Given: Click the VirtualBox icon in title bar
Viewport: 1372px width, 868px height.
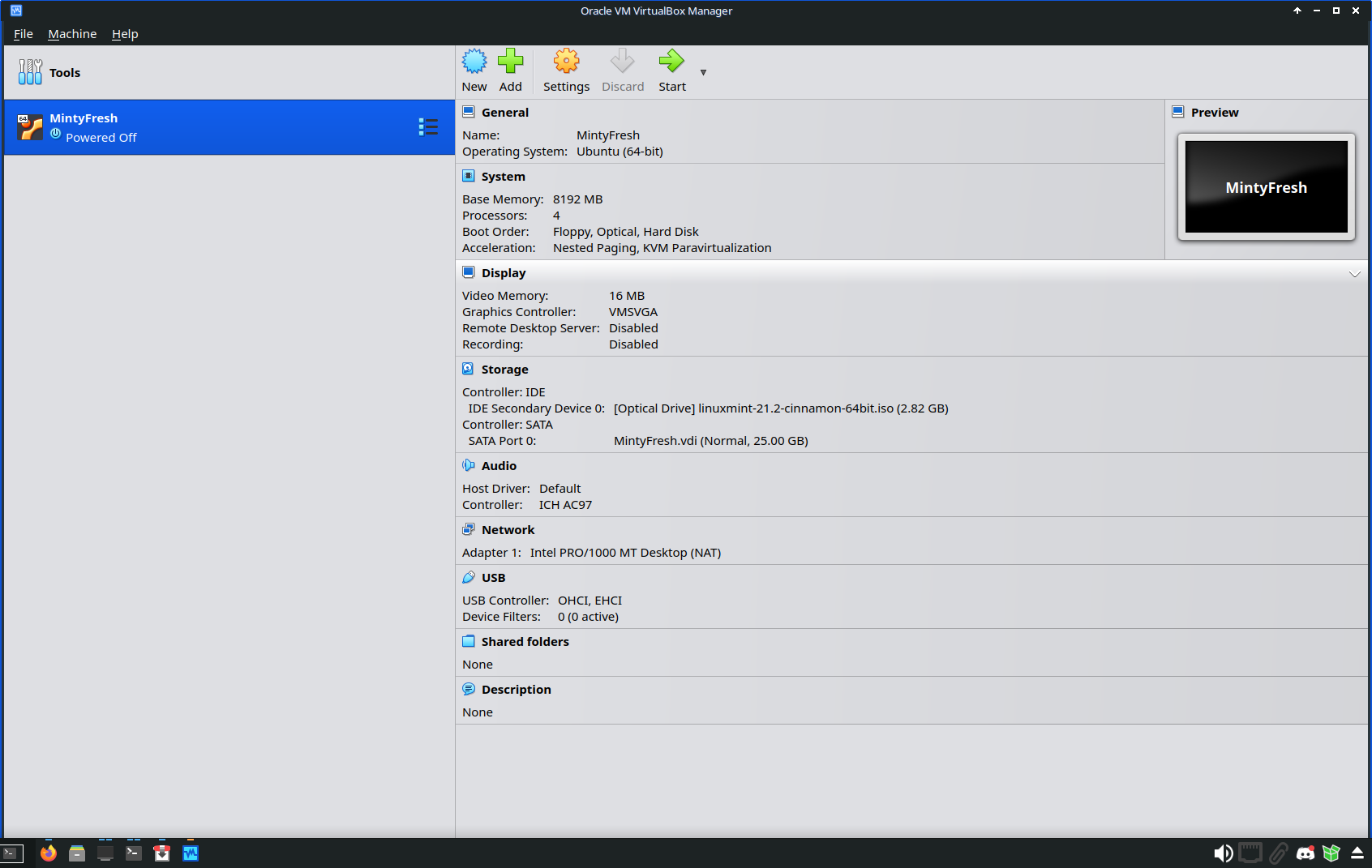Looking at the screenshot, I should 16,11.
